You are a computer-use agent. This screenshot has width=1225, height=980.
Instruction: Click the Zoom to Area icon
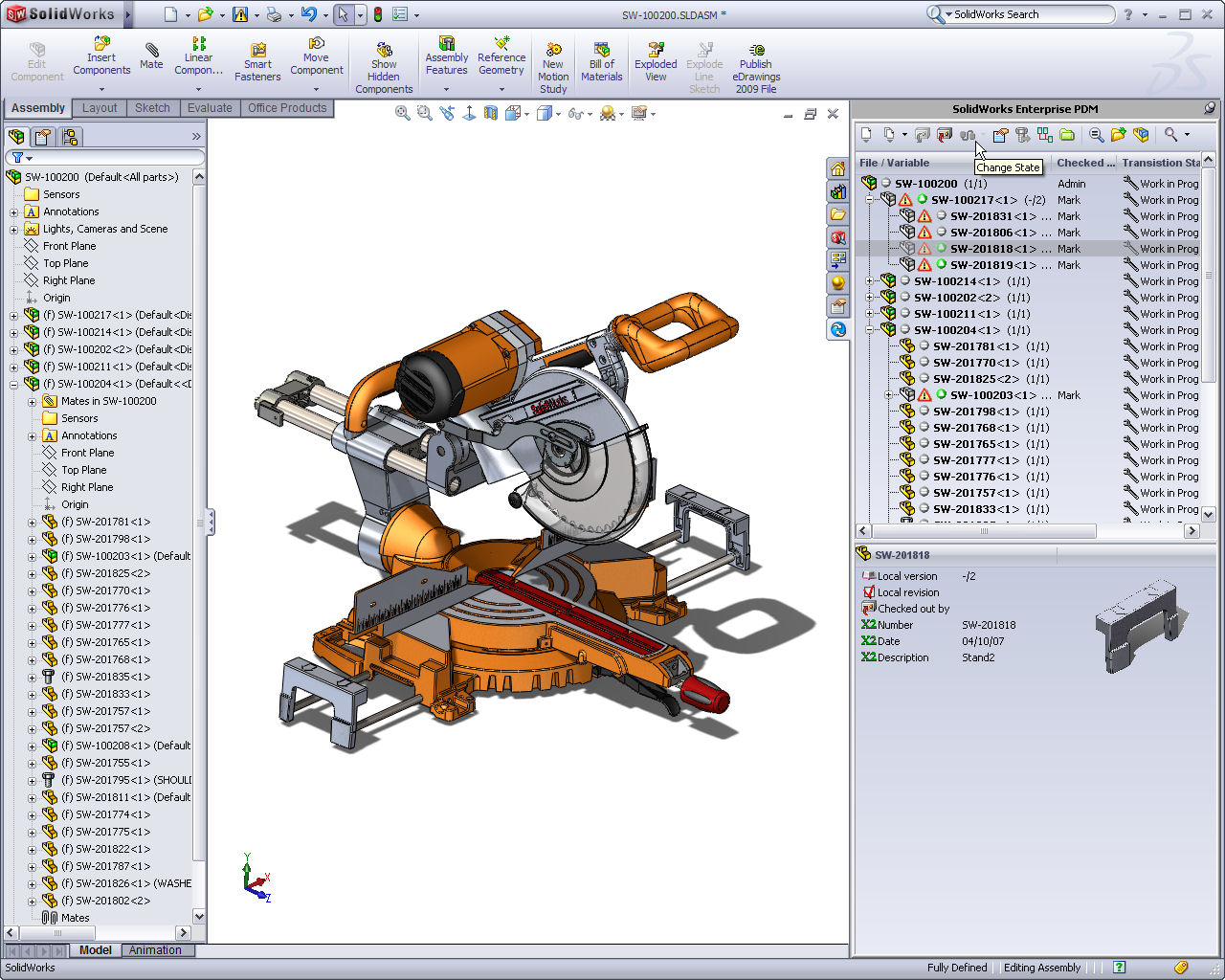[x=425, y=114]
